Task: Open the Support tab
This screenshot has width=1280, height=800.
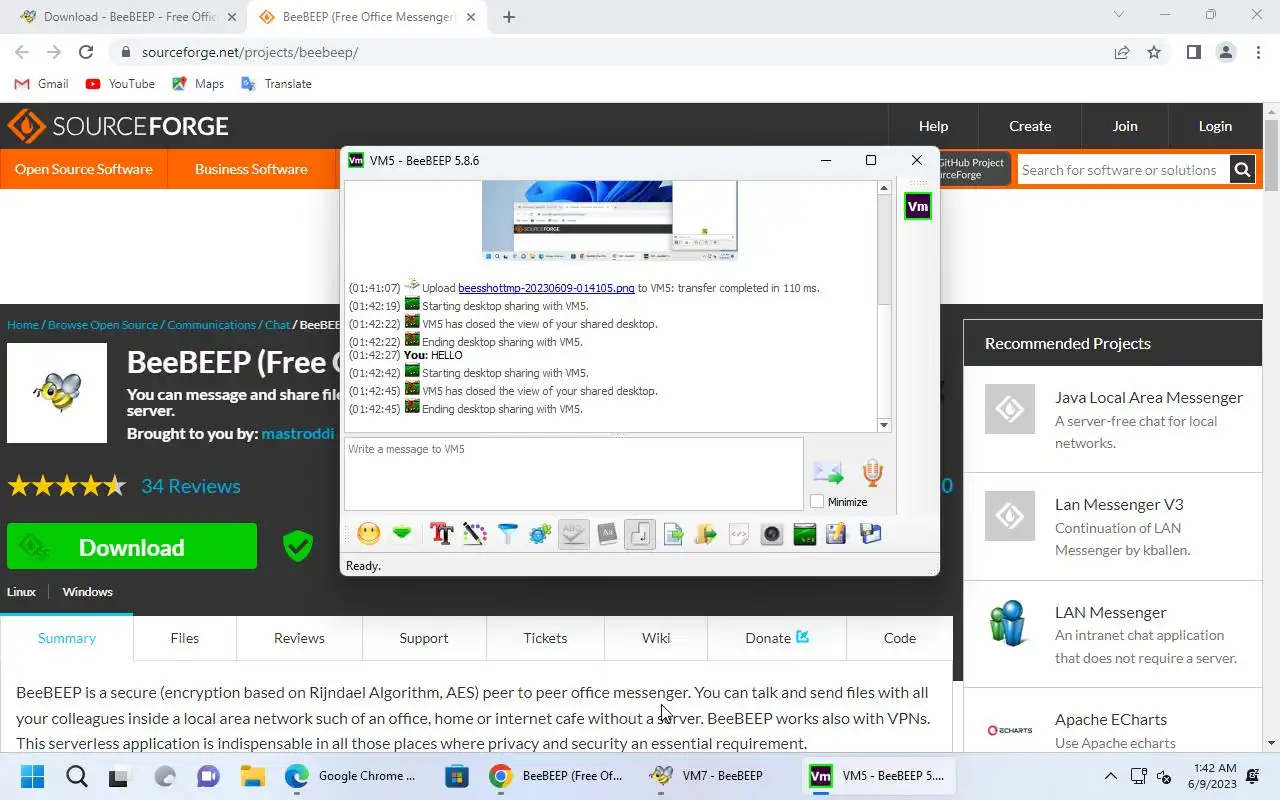Action: tap(424, 638)
